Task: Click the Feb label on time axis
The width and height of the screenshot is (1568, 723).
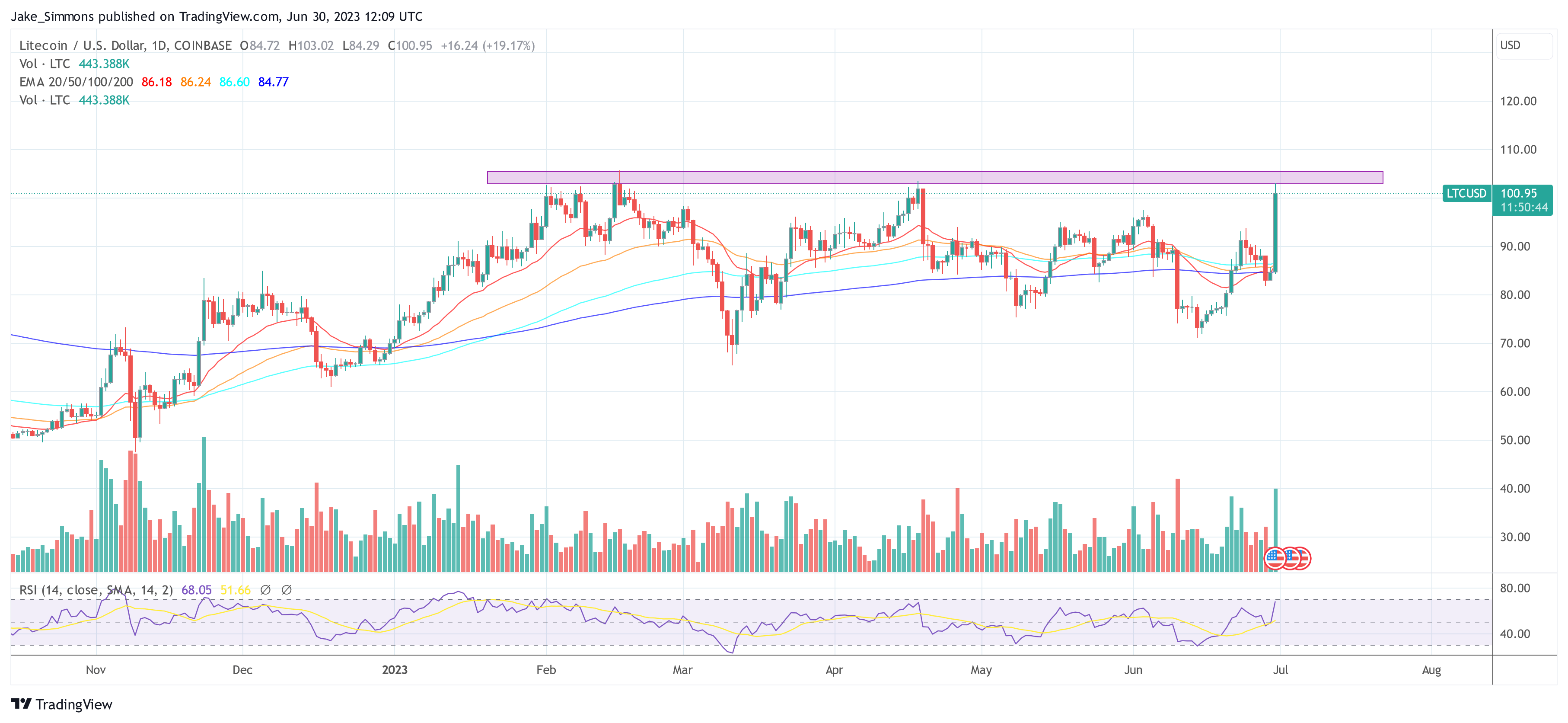Action: pos(546,669)
